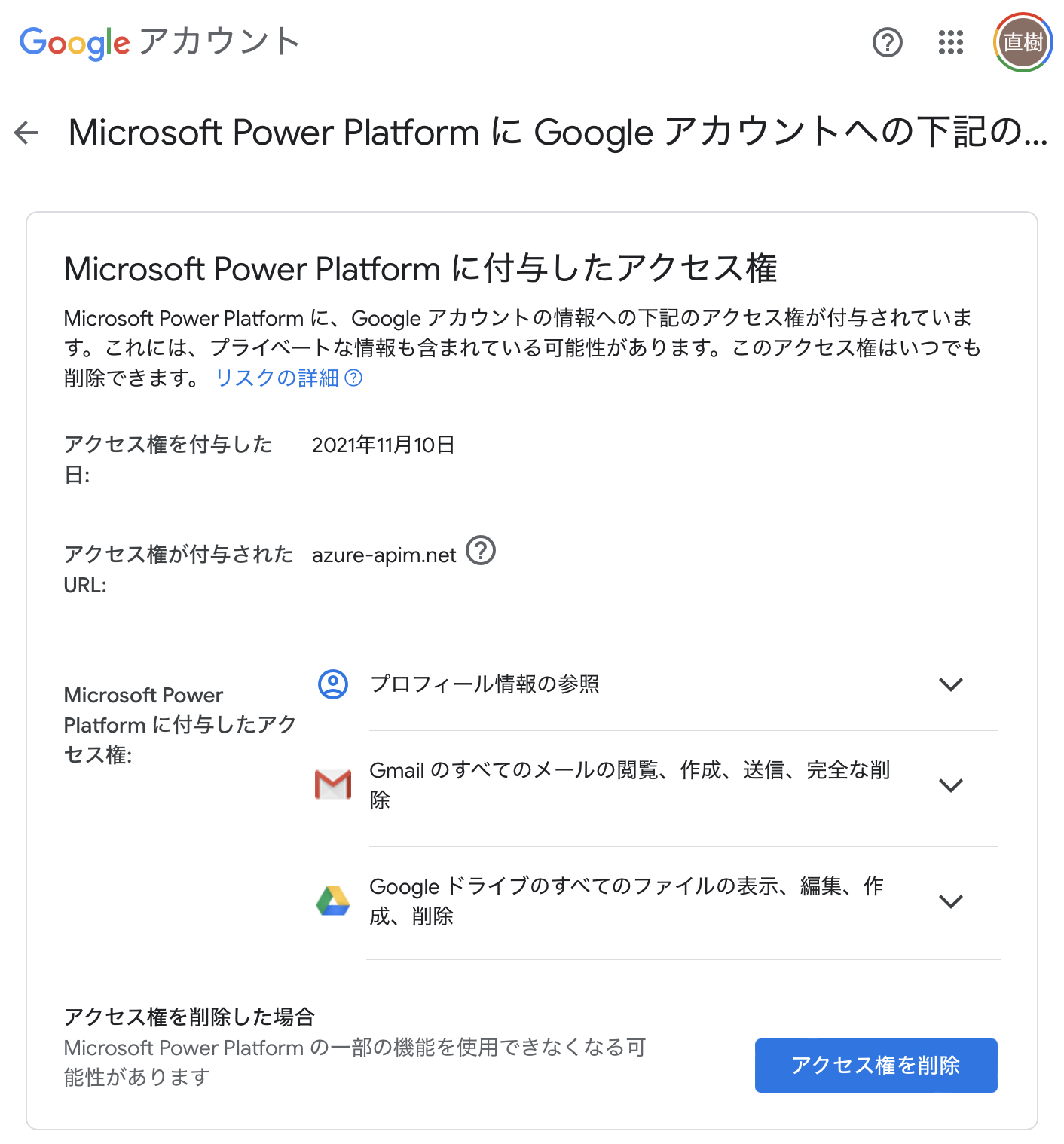The height and width of the screenshot is (1144, 1064).
Task: Open the リスクの詳細 link
Action: tap(280, 378)
